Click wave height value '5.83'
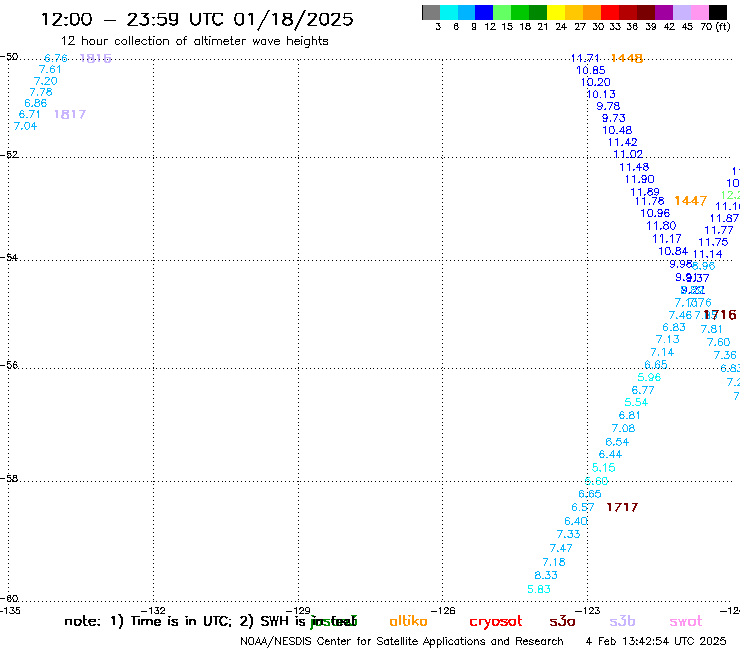The width and height of the screenshot is (740, 650). point(539,590)
